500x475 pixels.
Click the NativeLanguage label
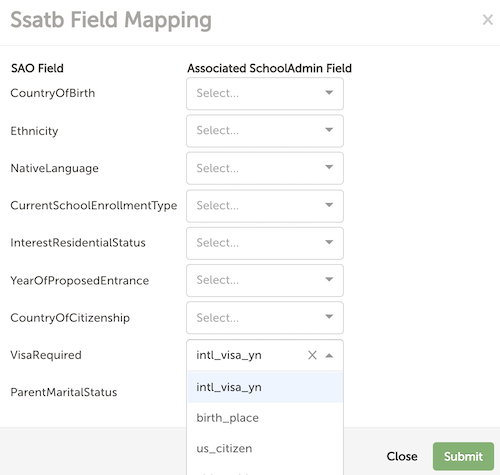click(x=55, y=168)
